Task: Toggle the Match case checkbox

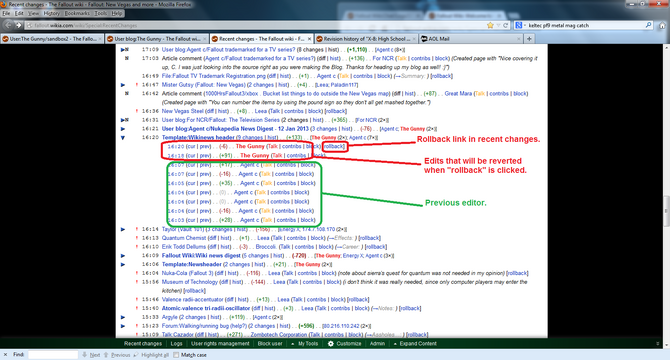Action: [x=176, y=355]
